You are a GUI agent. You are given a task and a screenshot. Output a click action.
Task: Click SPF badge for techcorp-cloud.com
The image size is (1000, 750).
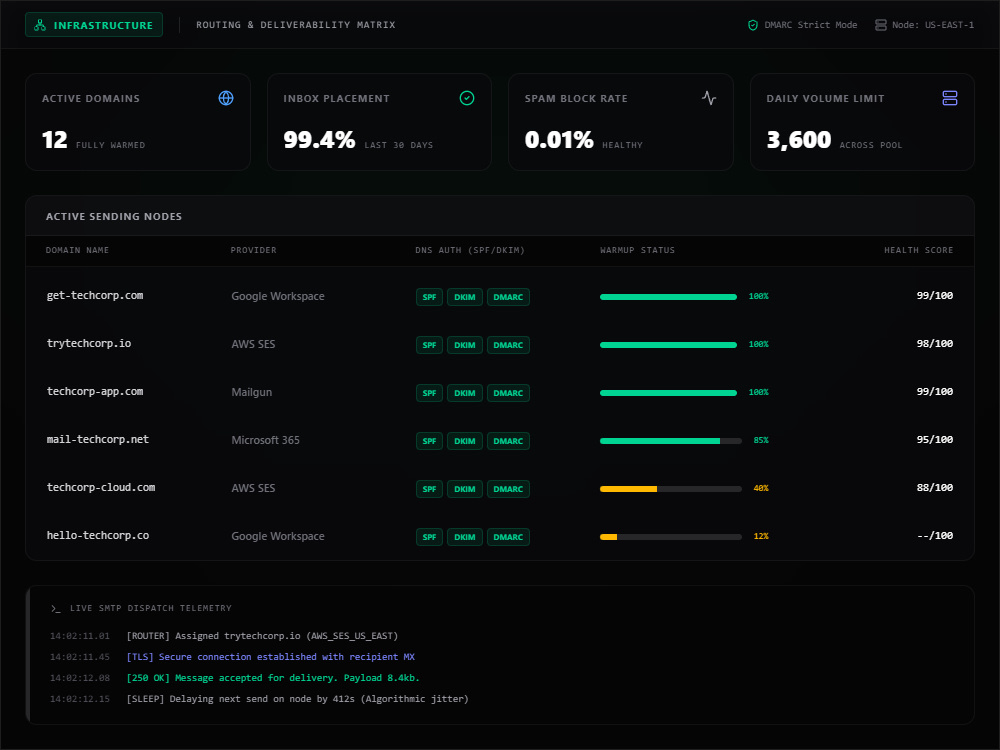pyautogui.click(x=429, y=489)
